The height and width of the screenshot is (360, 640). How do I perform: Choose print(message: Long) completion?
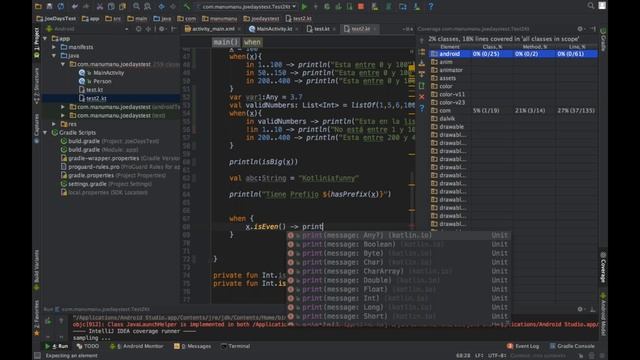[x=398, y=307]
